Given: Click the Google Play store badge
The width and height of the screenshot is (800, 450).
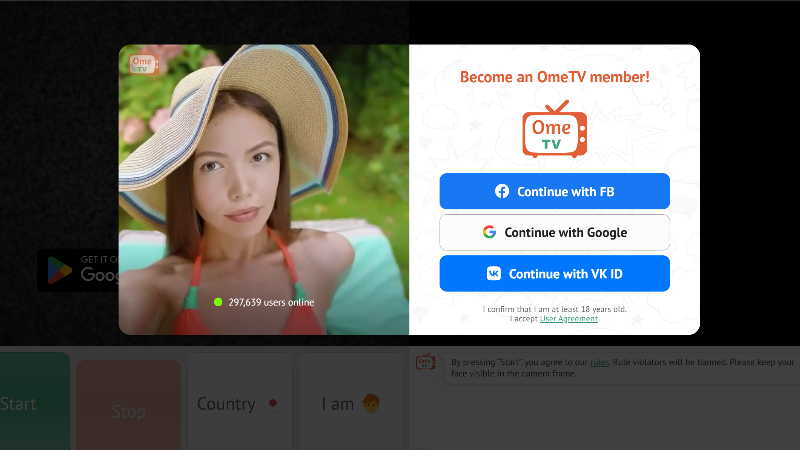Looking at the screenshot, I should [x=78, y=270].
